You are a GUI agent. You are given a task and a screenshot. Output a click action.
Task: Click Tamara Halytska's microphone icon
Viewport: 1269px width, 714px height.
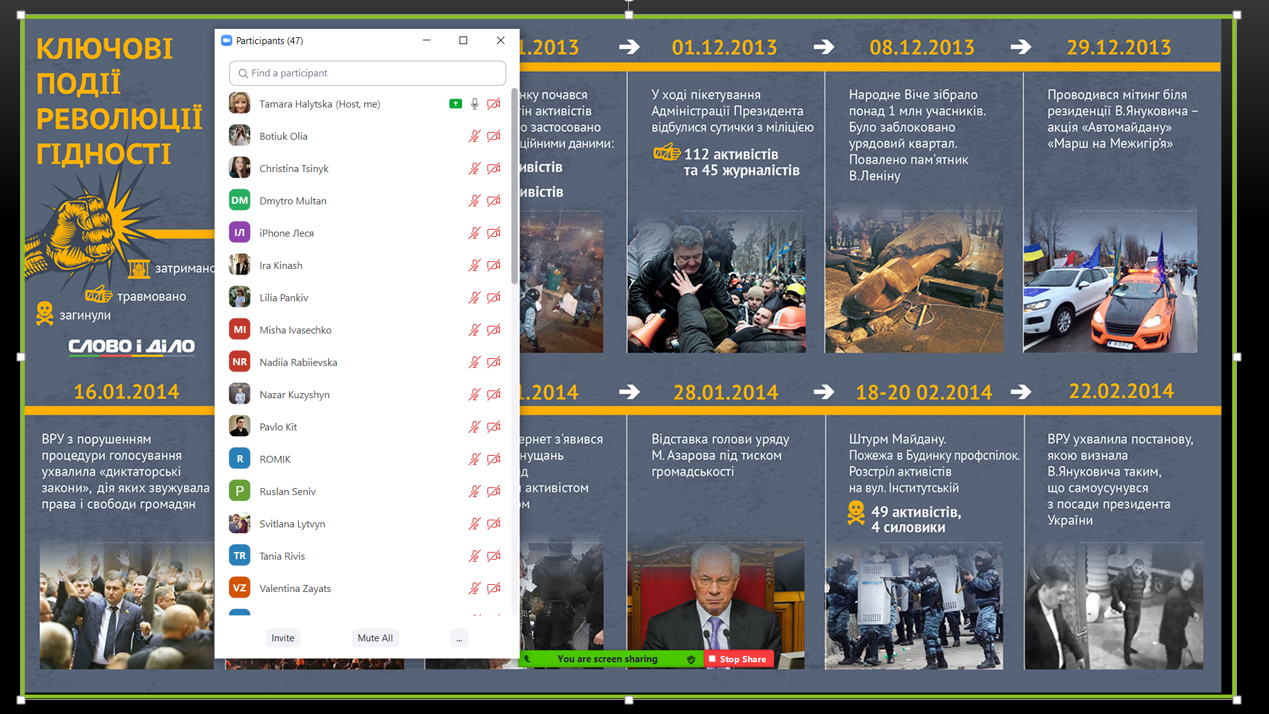(475, 104)
